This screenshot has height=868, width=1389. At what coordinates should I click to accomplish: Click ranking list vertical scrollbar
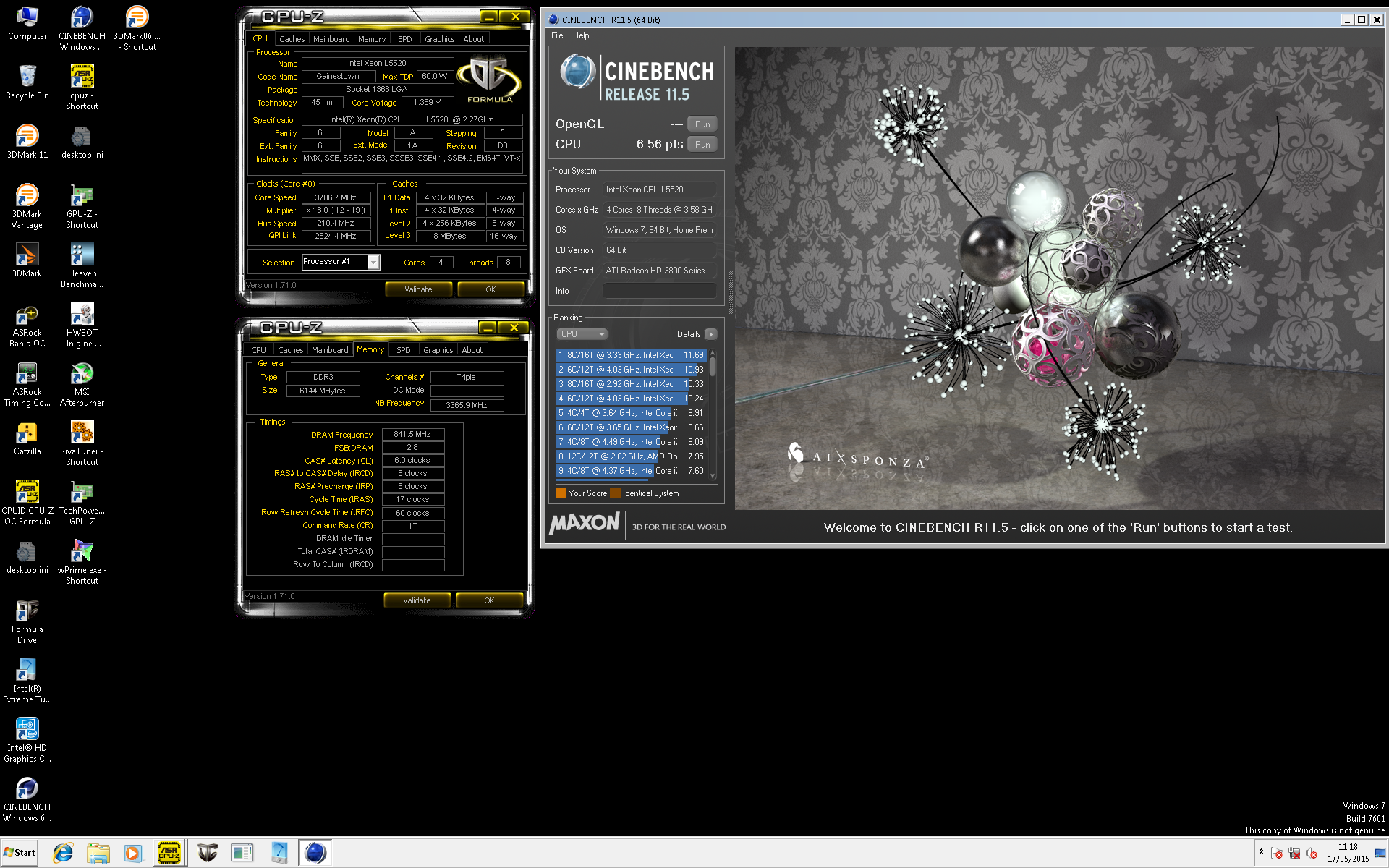tap(713, 414)
